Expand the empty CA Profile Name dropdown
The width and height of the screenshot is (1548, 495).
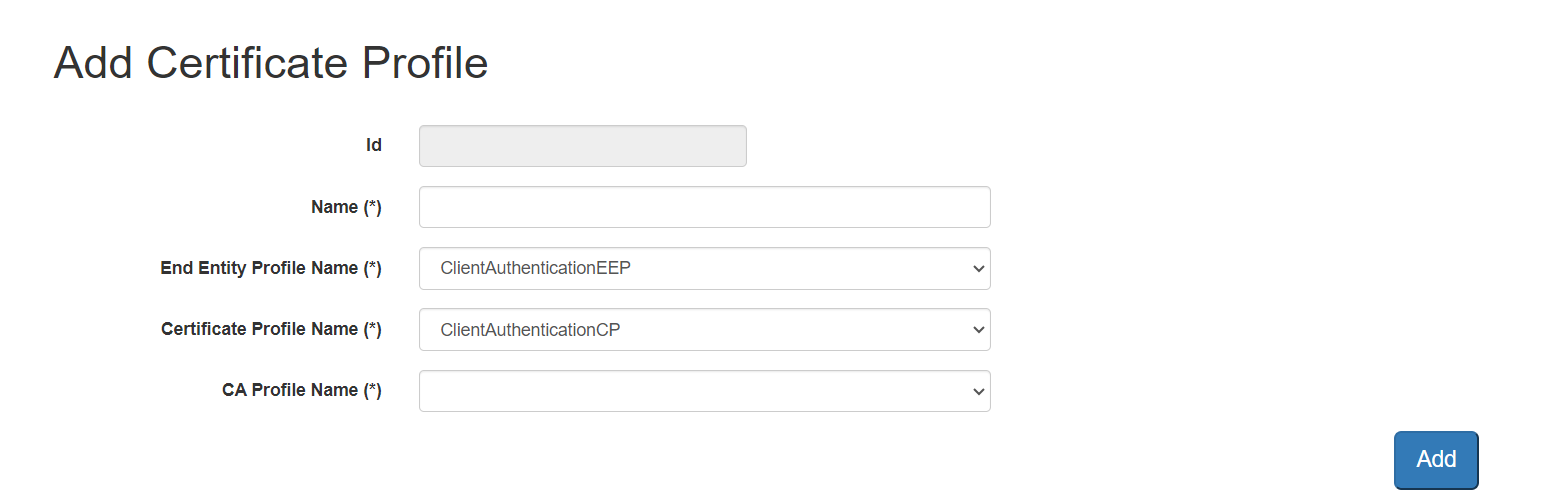click(704, 390)
